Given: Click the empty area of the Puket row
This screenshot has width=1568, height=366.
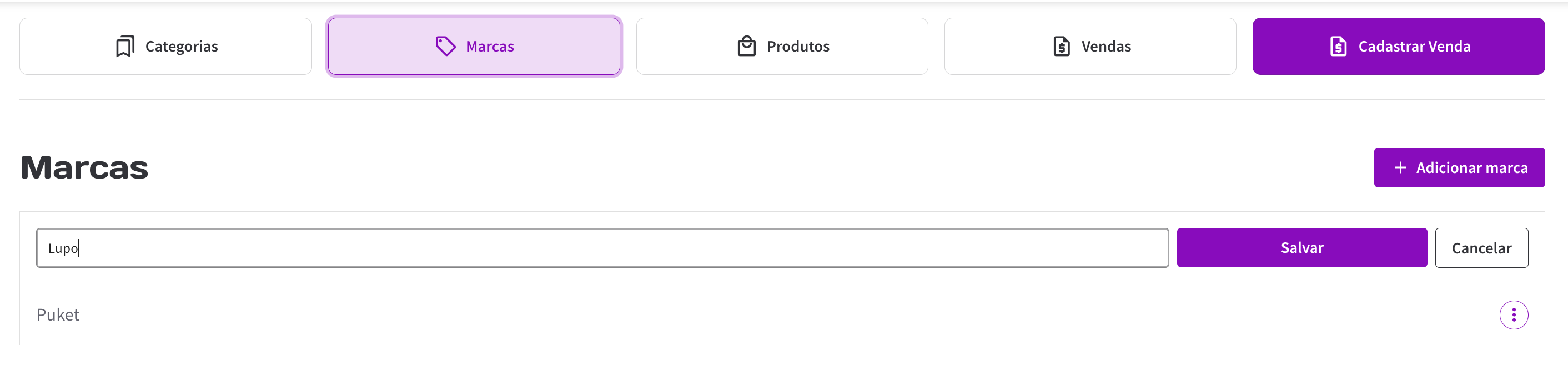Looking at the screenshot, I should (x=731, y=315).
